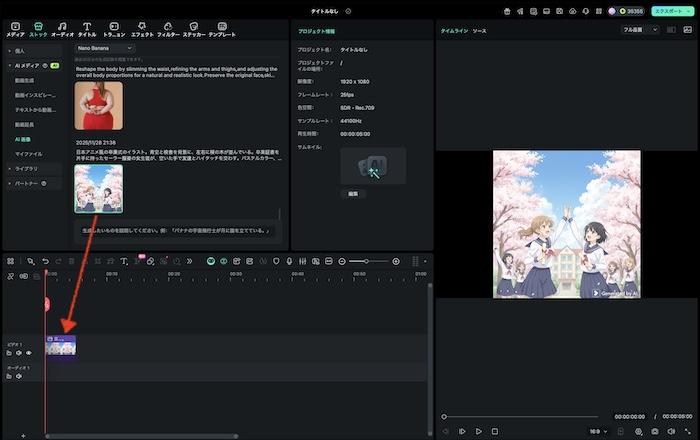Lock the ビデオ1 track

9,353
